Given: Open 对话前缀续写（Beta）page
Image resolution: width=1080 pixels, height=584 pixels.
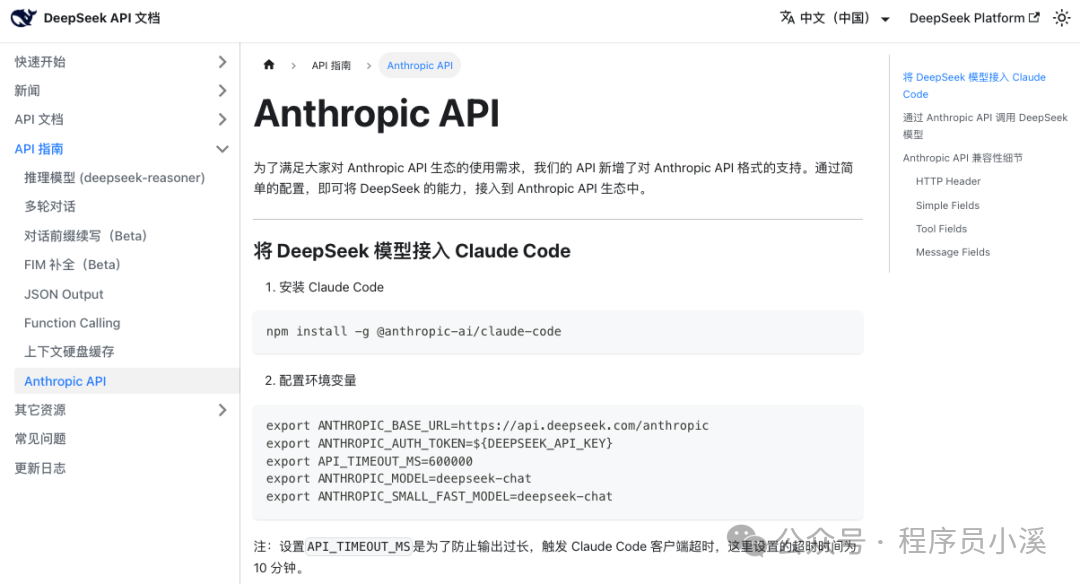Looking at the screenshot, I should click(85, 236).
